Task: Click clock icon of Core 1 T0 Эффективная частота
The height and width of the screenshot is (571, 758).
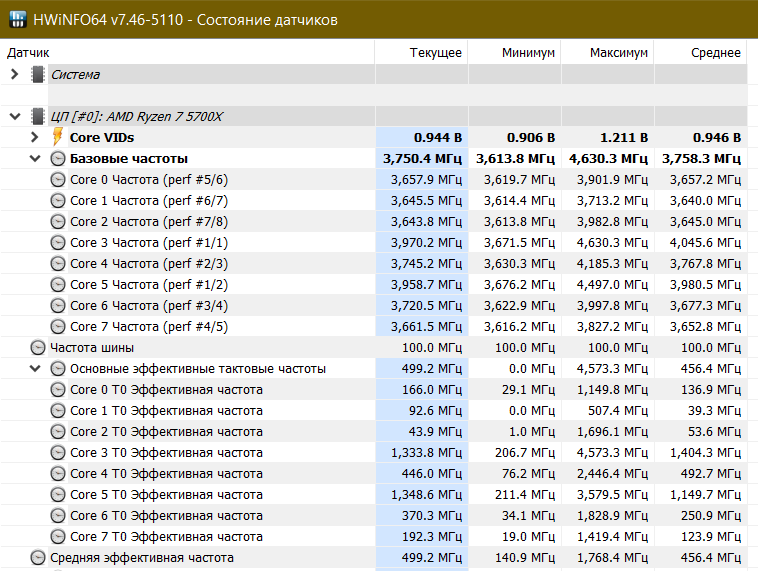Action: pyautogui.click(x=58, y=411)
